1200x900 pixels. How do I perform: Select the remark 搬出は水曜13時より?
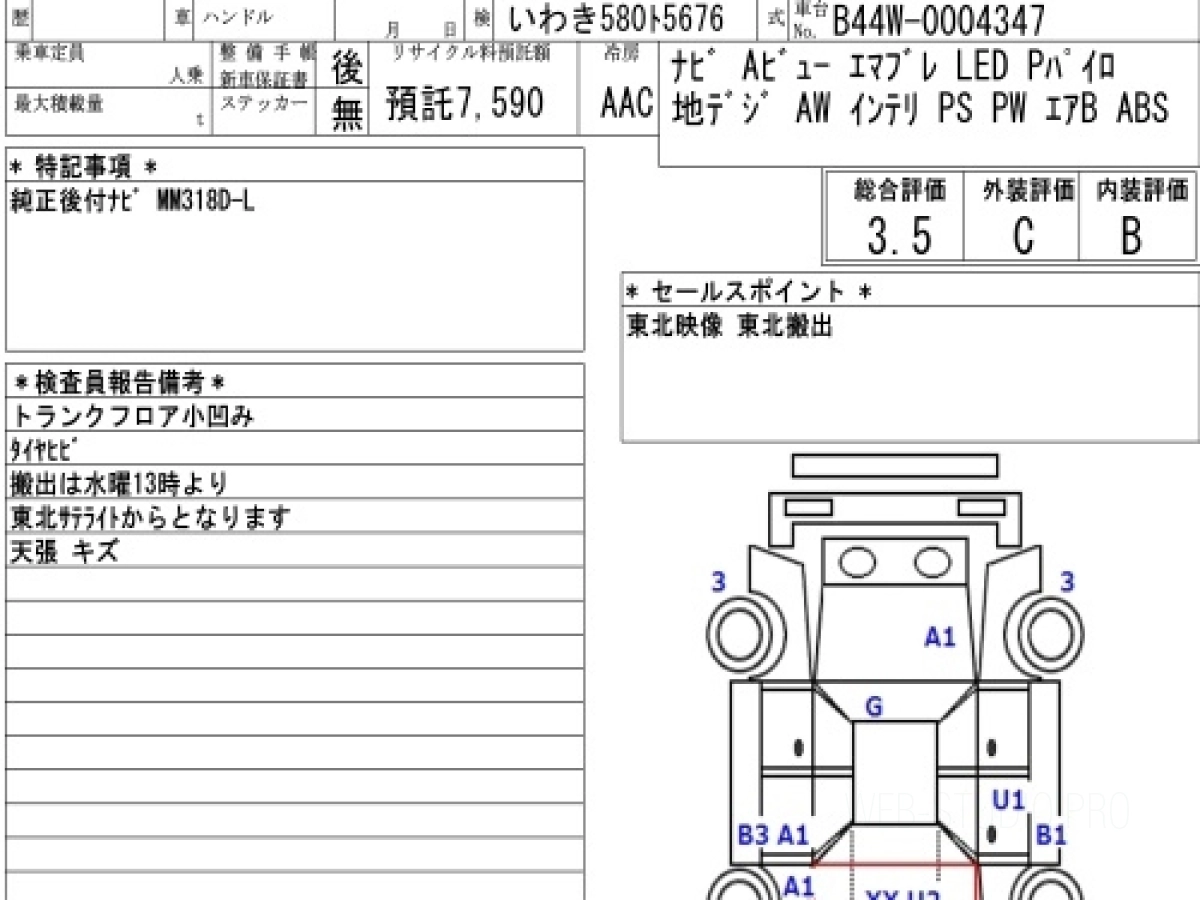click(x=120, y=484)
